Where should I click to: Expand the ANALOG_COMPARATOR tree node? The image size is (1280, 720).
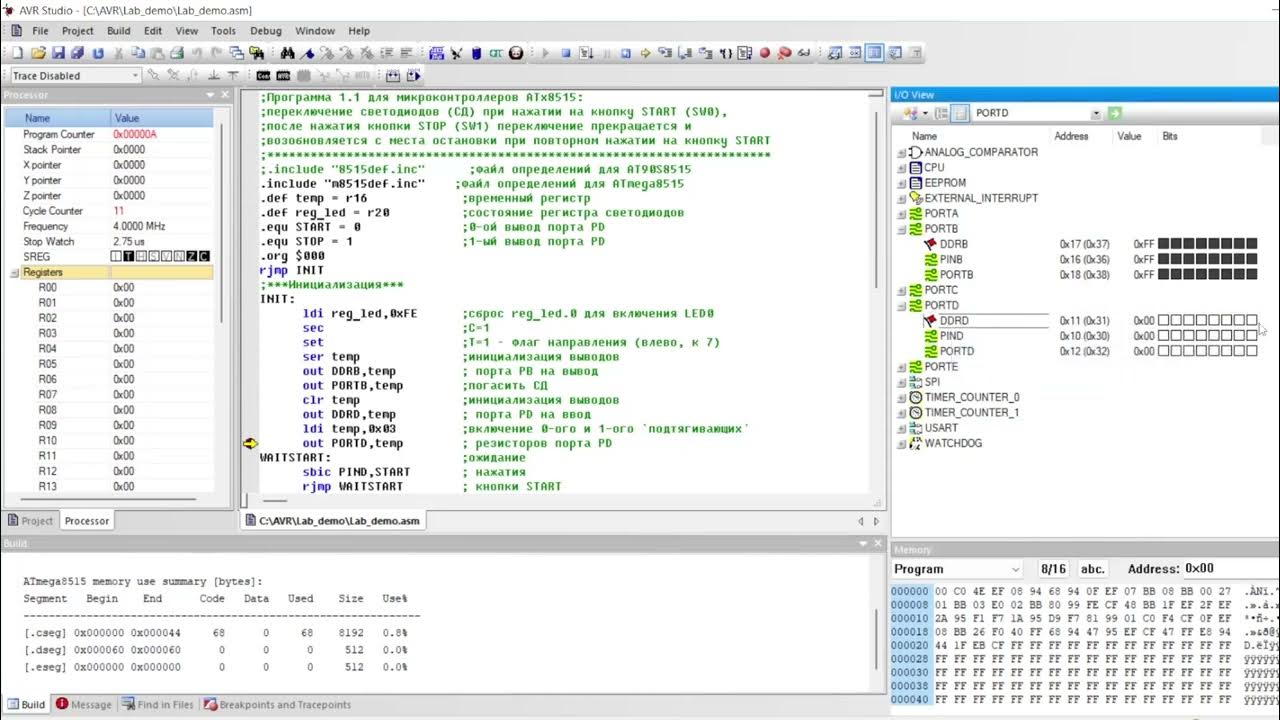902,153
